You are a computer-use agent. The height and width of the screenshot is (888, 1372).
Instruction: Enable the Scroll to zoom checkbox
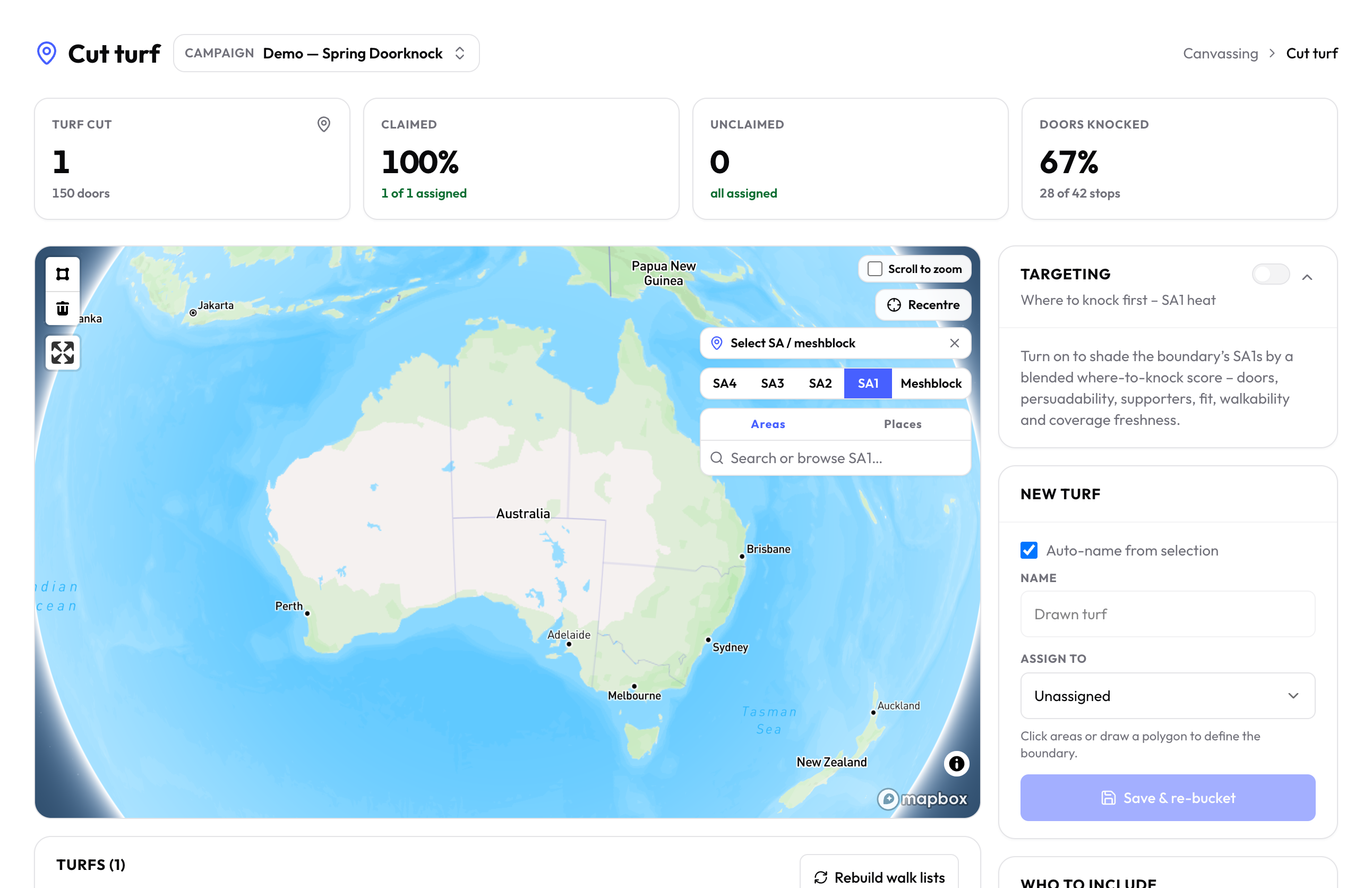[x=874, y=269]
